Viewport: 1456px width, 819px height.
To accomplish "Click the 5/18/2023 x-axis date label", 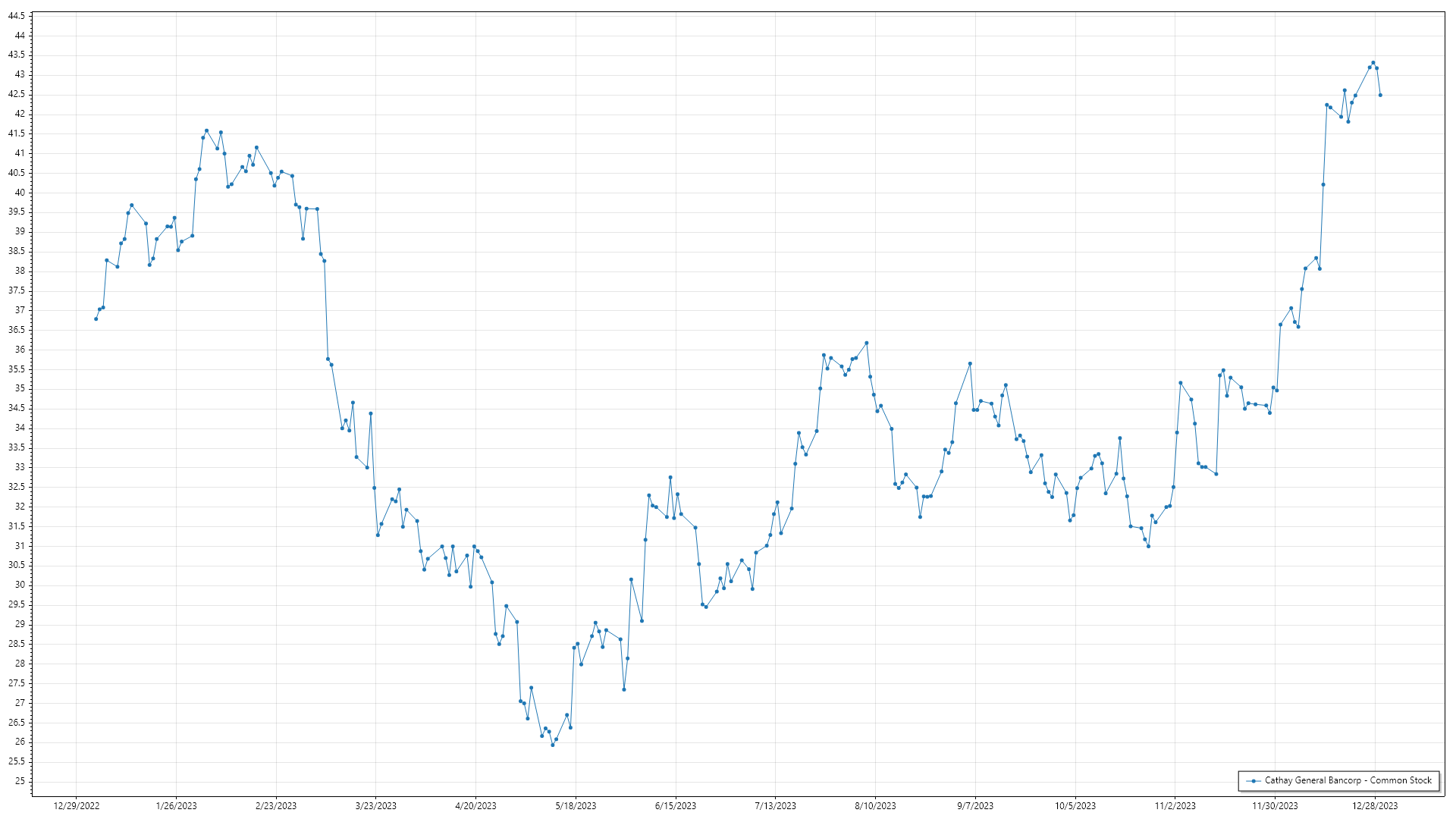I will click(576, 805).
